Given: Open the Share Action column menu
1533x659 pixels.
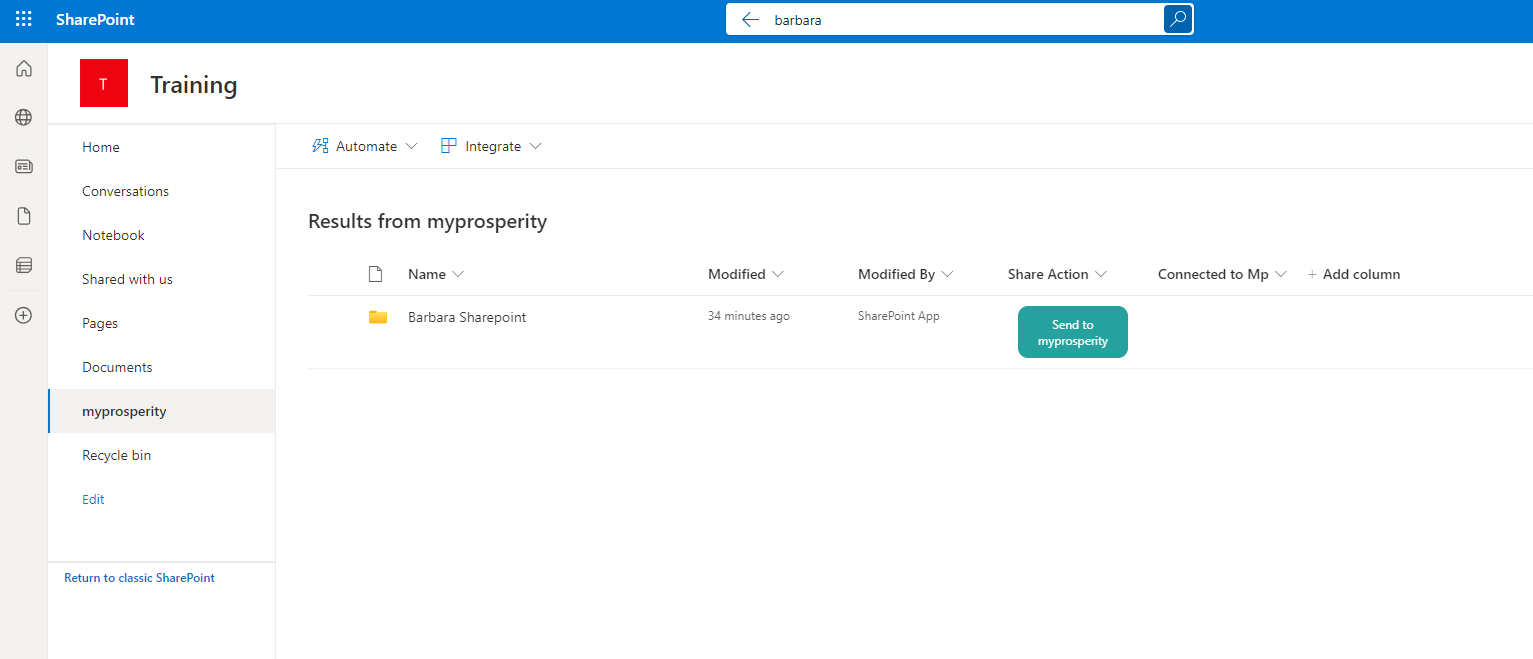Looking at the screenshot, I should pyautogui.click(x=1057, y=274).
